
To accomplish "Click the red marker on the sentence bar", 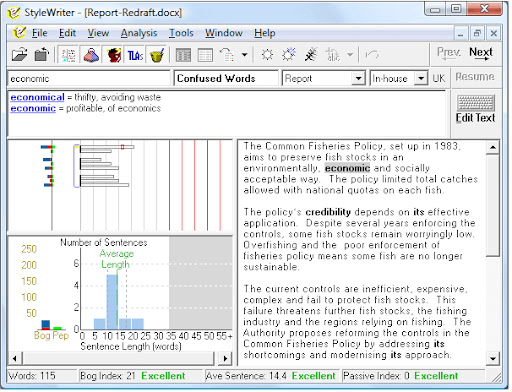I will 122,147.
